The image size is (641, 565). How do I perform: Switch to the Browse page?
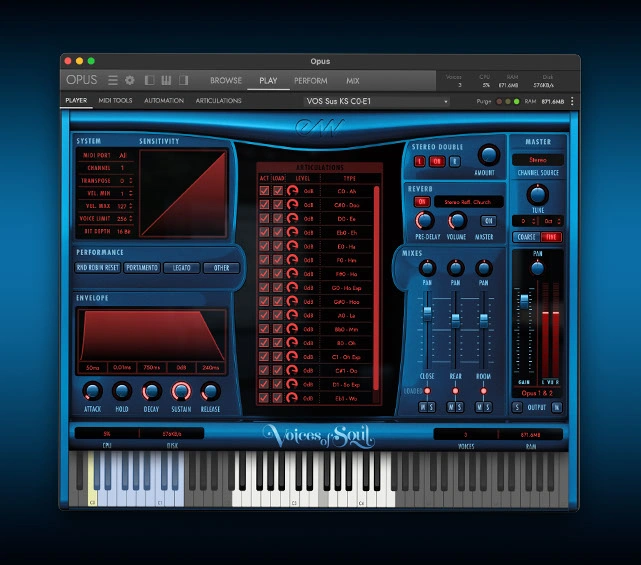(x=226, y=81)
